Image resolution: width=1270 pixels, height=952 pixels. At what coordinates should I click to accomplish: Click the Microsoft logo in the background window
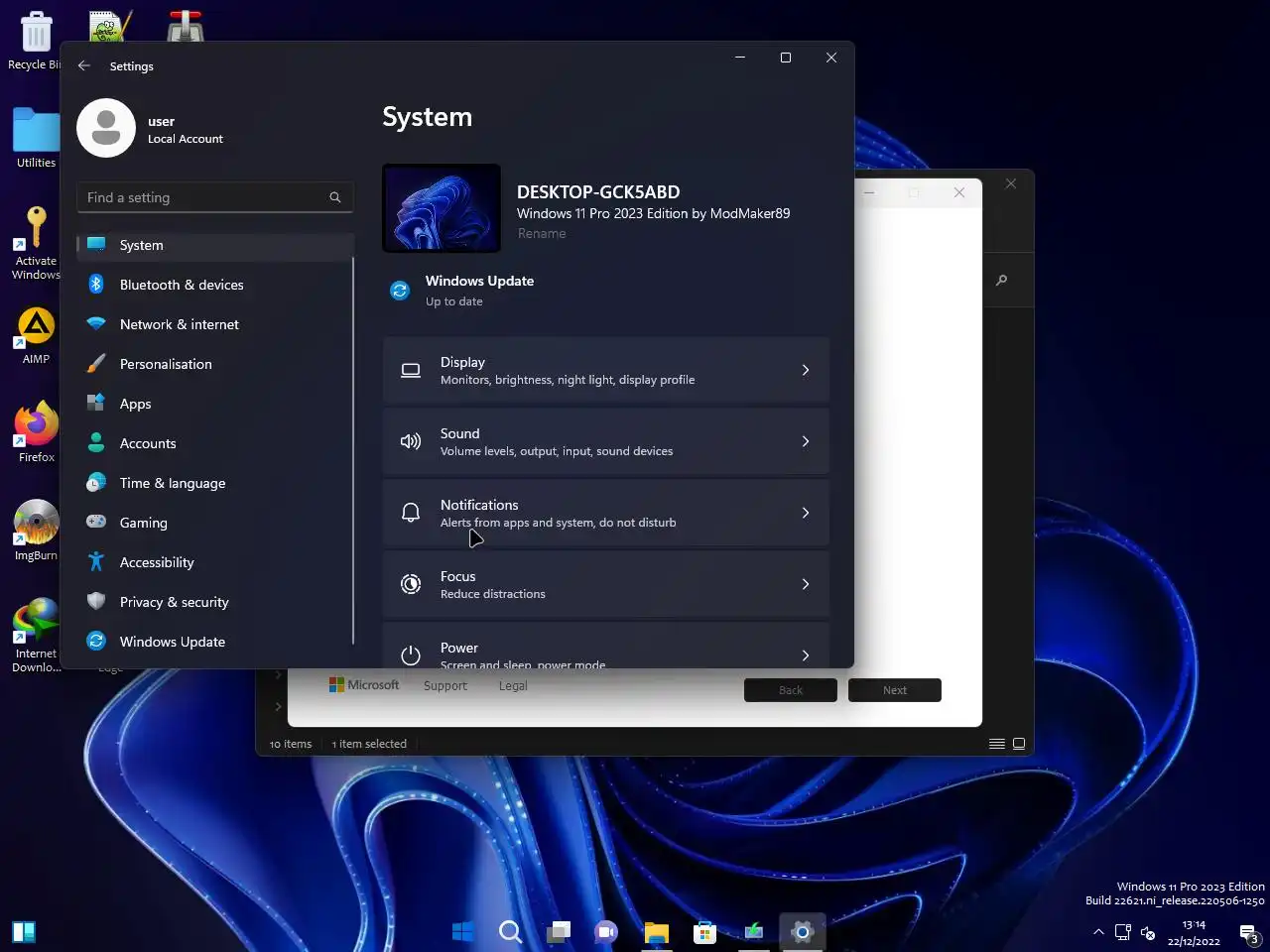coord(364,685)
